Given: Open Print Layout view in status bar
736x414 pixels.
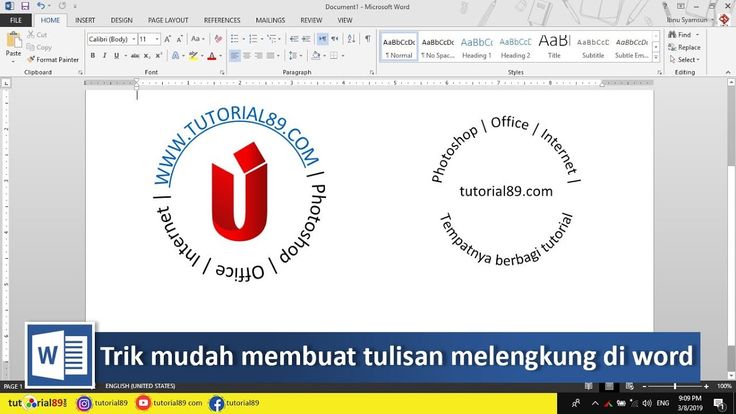Looking at the screenshot, I should coord(609,386).
